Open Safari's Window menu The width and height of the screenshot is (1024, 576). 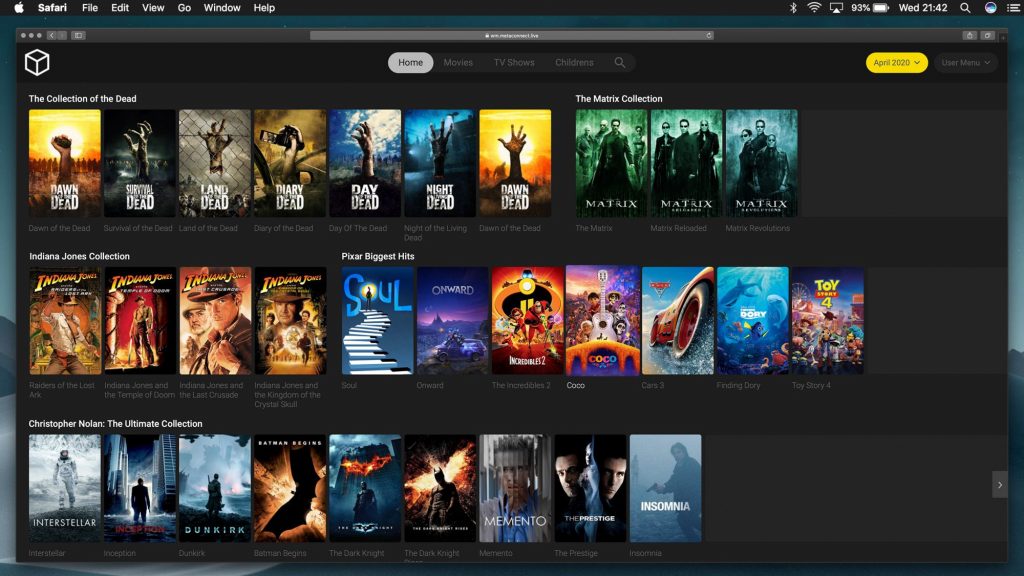tap(222, 8)
